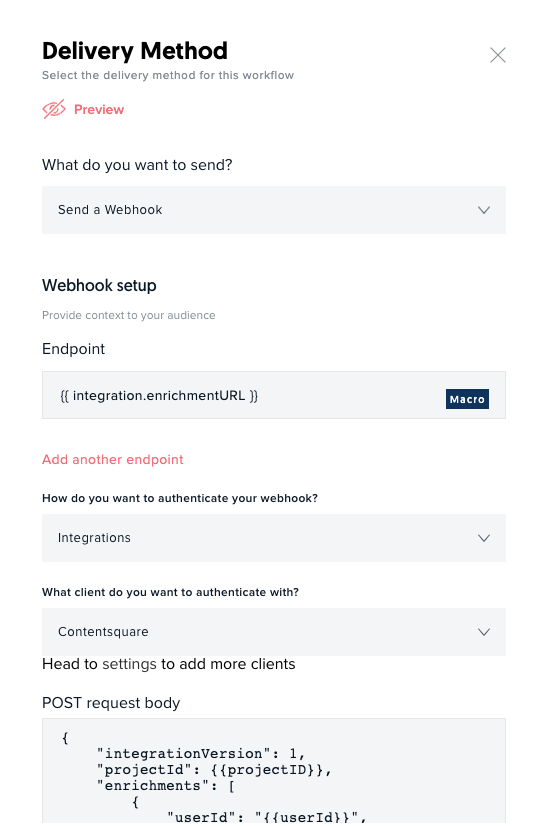Open the Preview link text
This screenshot has height=826, width=547.
[x=99, y=110]
